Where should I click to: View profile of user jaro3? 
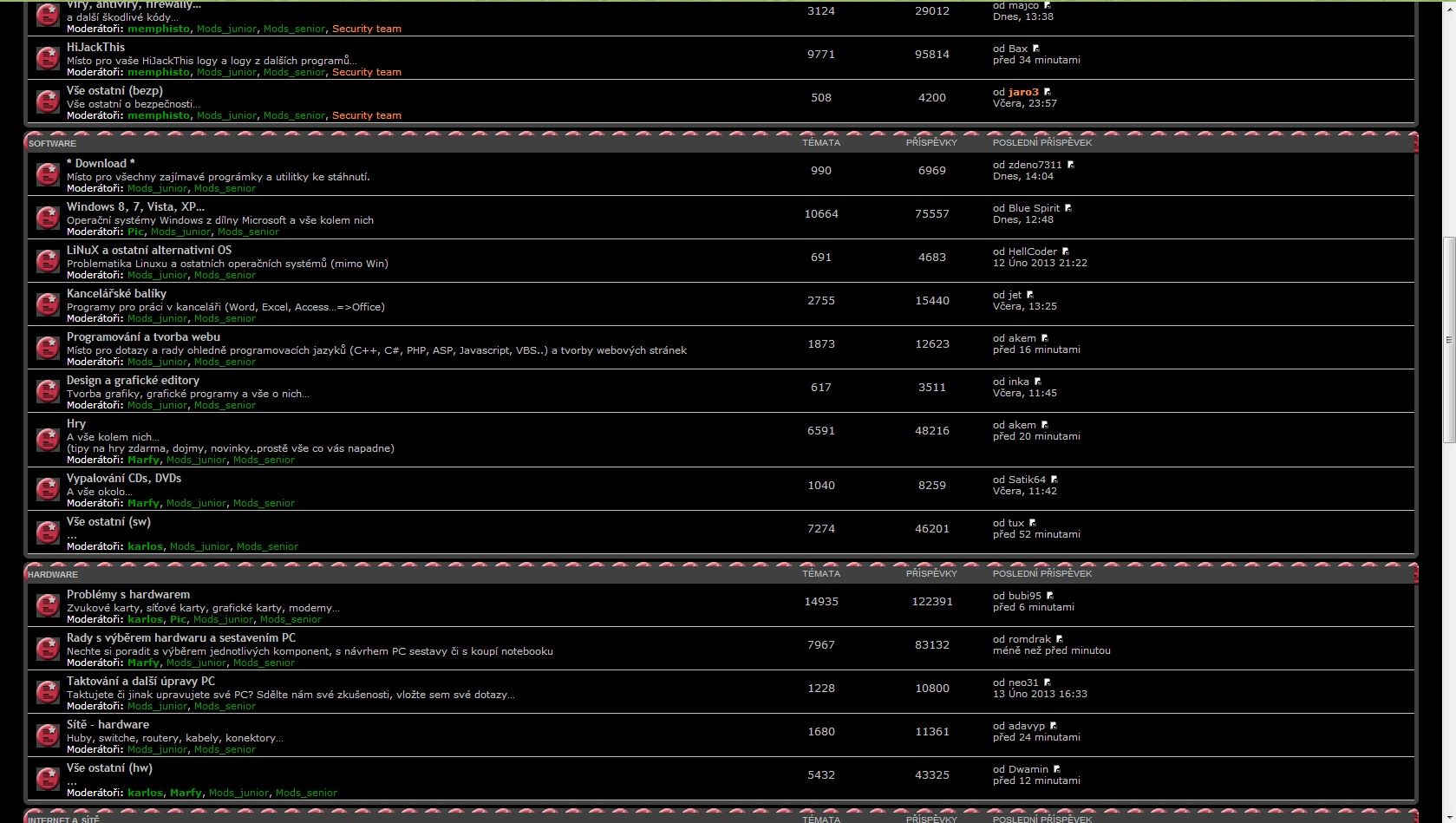point(1023,92)
